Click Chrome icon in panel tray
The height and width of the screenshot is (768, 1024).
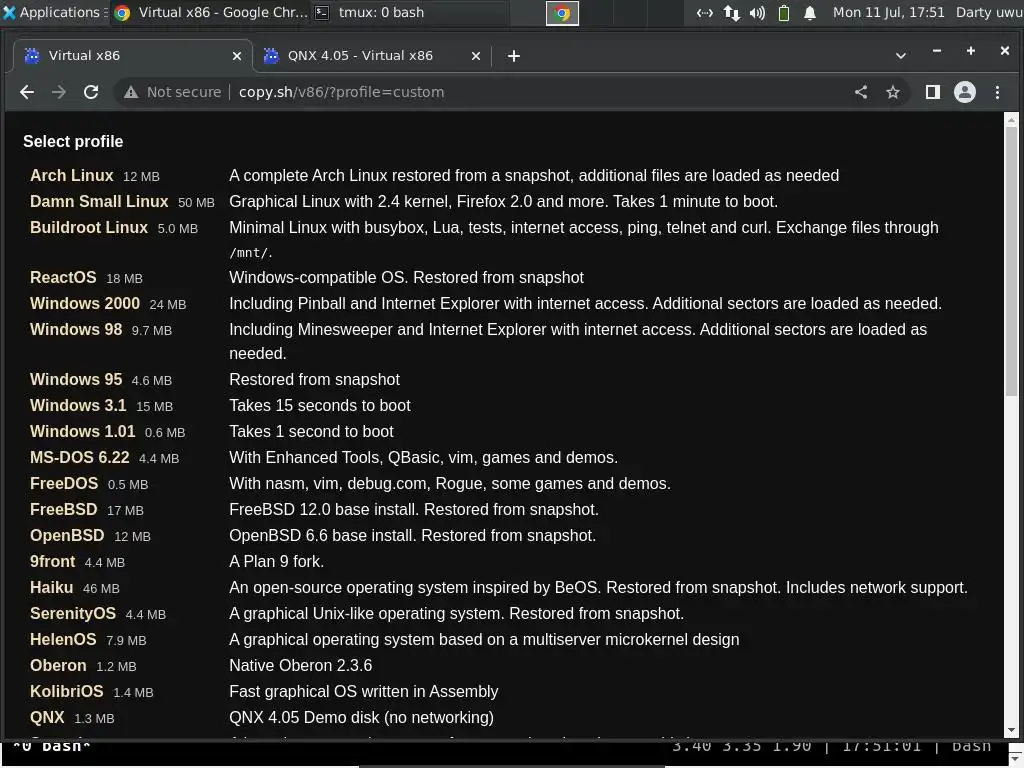tap(562, 13)
